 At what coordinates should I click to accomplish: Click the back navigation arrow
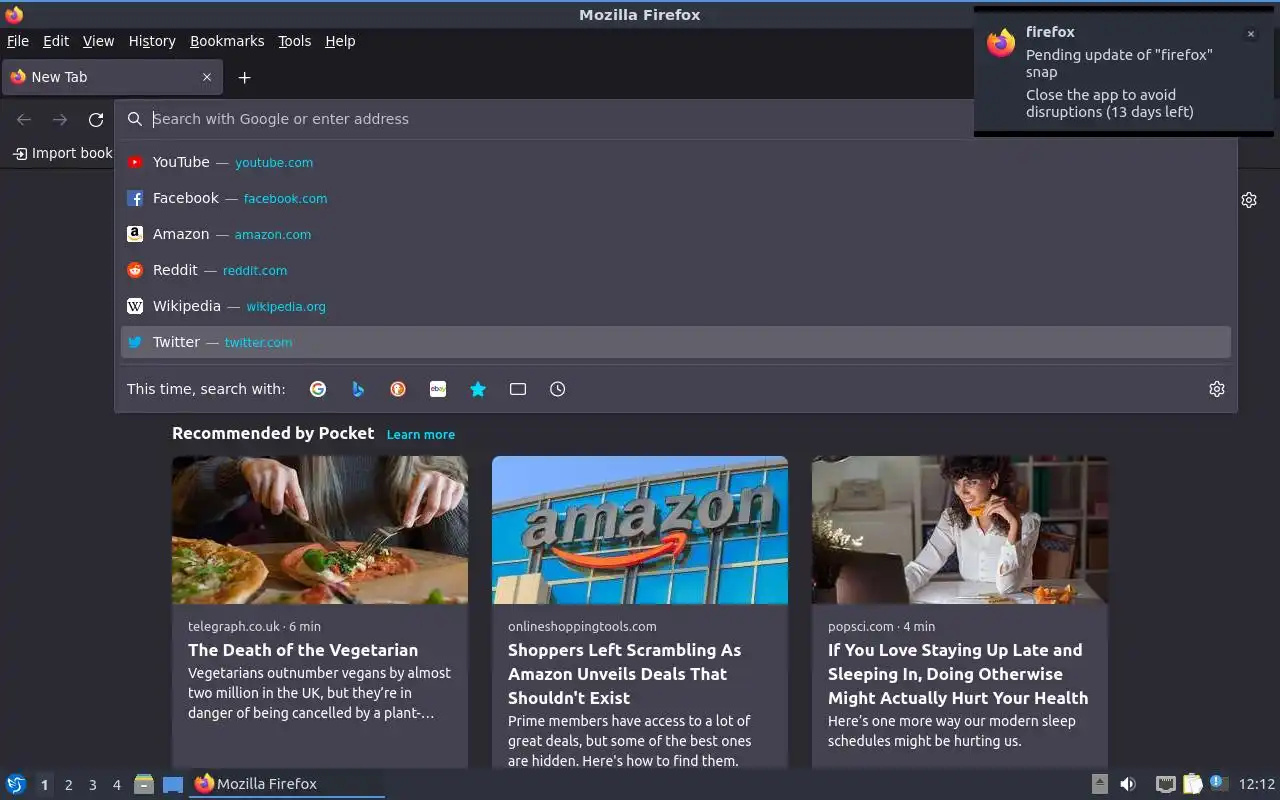point(24,119)
